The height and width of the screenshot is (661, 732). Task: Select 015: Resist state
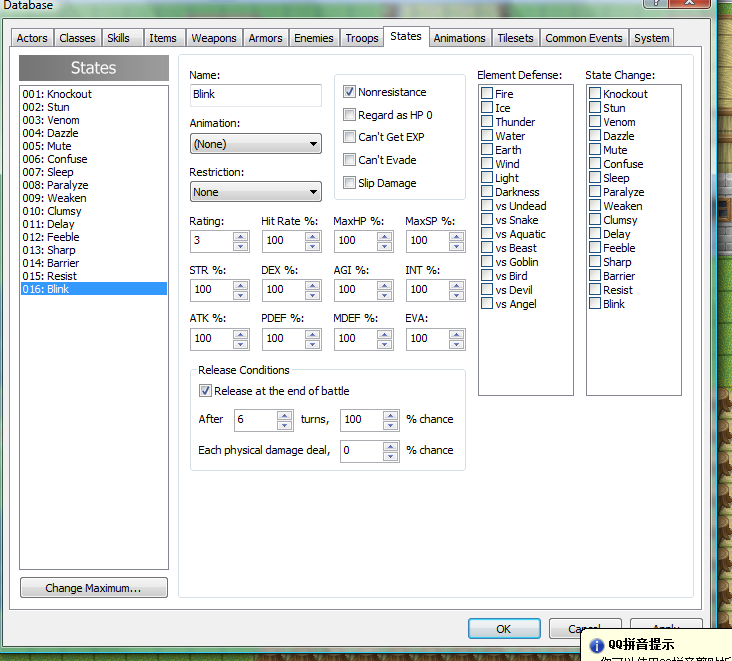click(93, 276)
